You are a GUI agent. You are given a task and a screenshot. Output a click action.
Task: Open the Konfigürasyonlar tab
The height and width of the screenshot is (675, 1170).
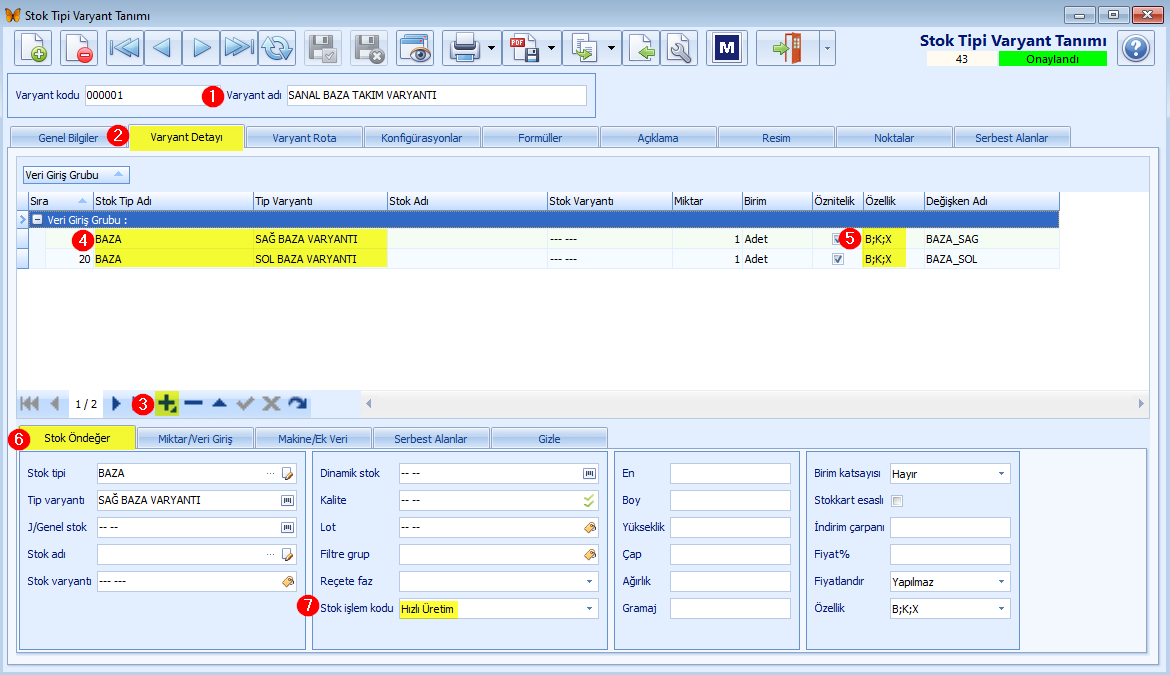coord(422,138)
